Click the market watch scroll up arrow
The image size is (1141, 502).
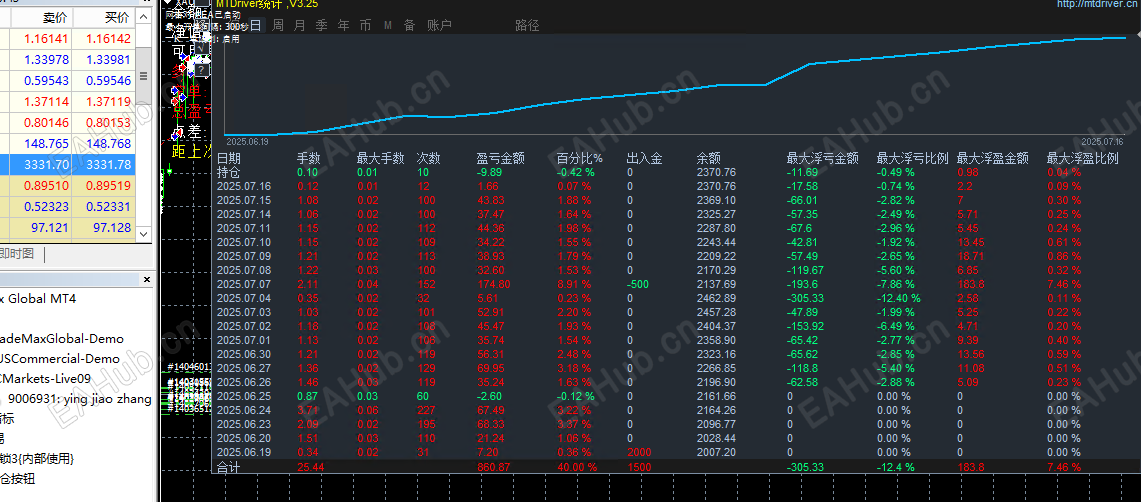point(143,17)
